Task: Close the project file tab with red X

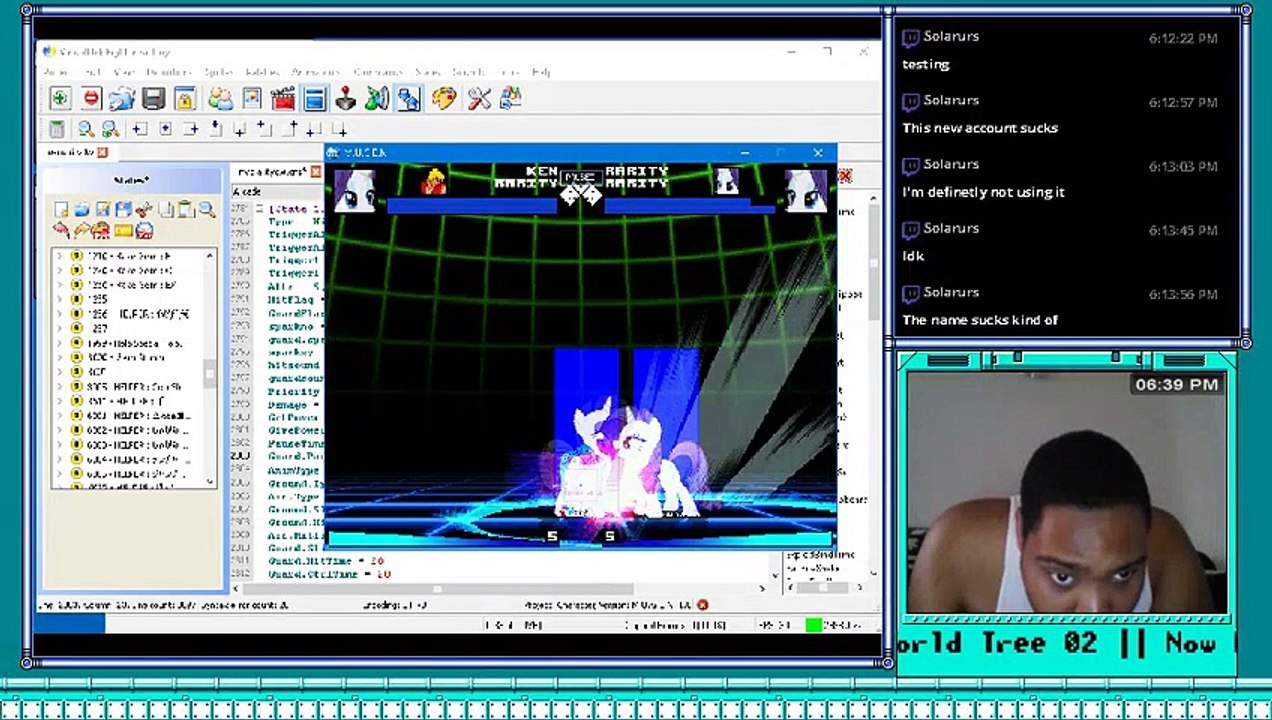Action: [x=102, y=152]
